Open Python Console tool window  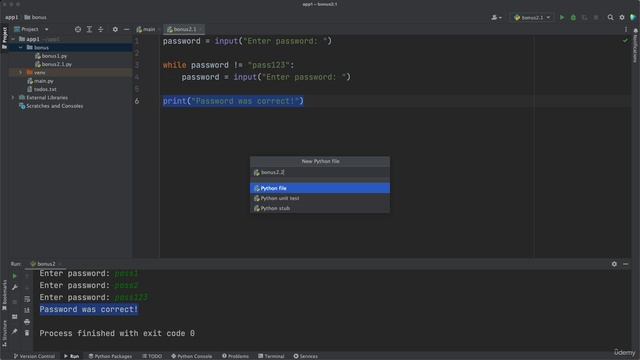191,356
